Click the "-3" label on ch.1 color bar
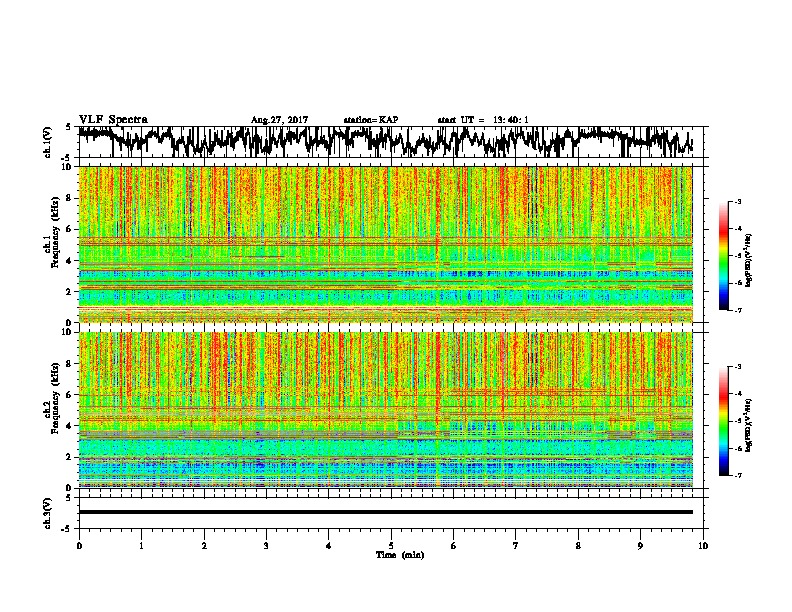792x612 pixels. click(x=738, y=201)
